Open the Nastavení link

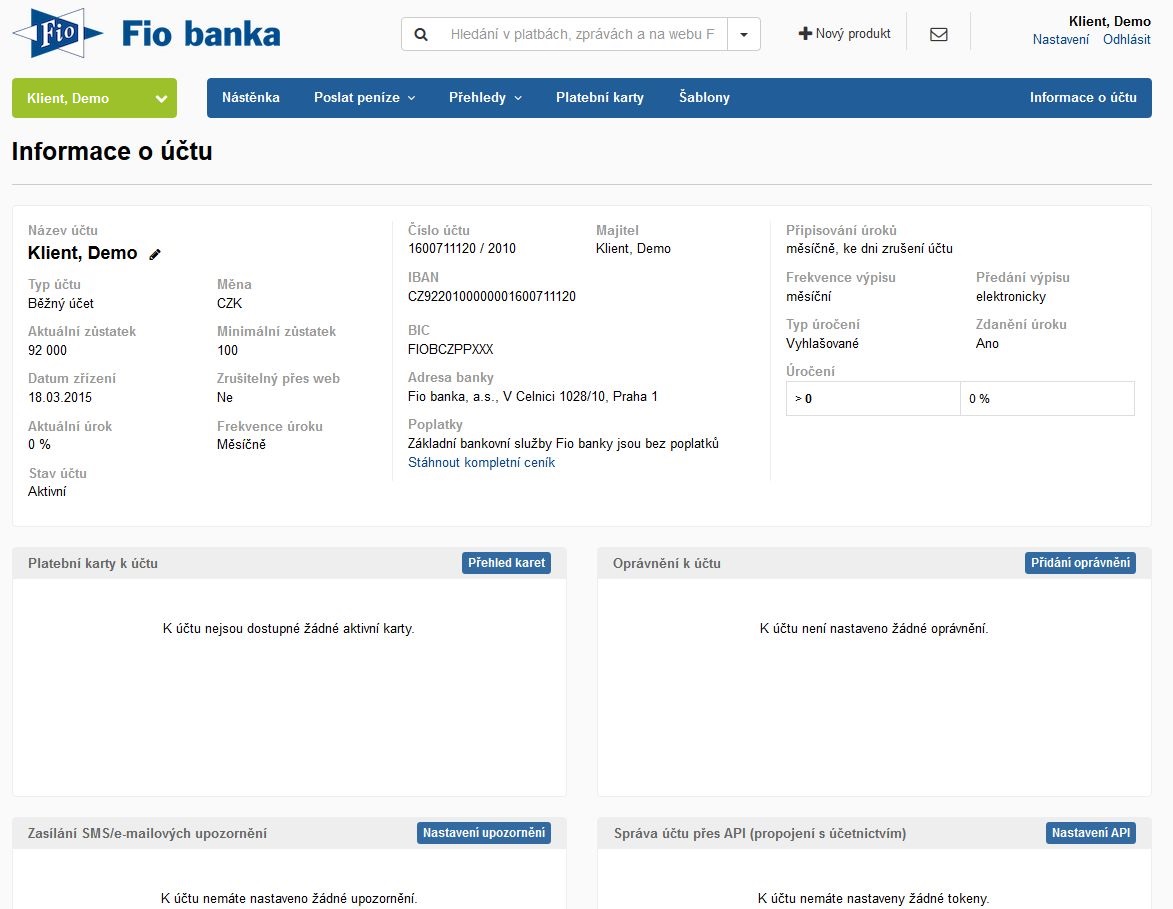click(1060, 40)
